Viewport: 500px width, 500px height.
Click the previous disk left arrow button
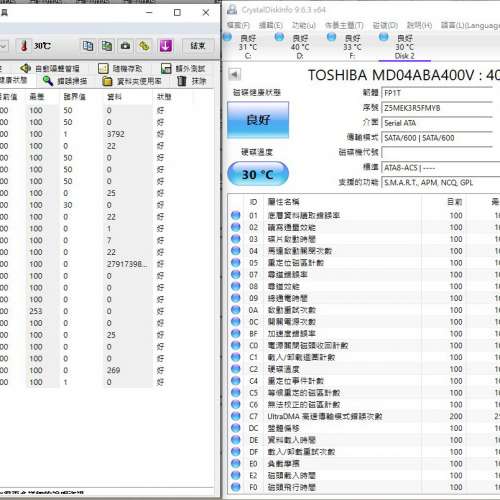pyautogui.click(x=235, y=74)
